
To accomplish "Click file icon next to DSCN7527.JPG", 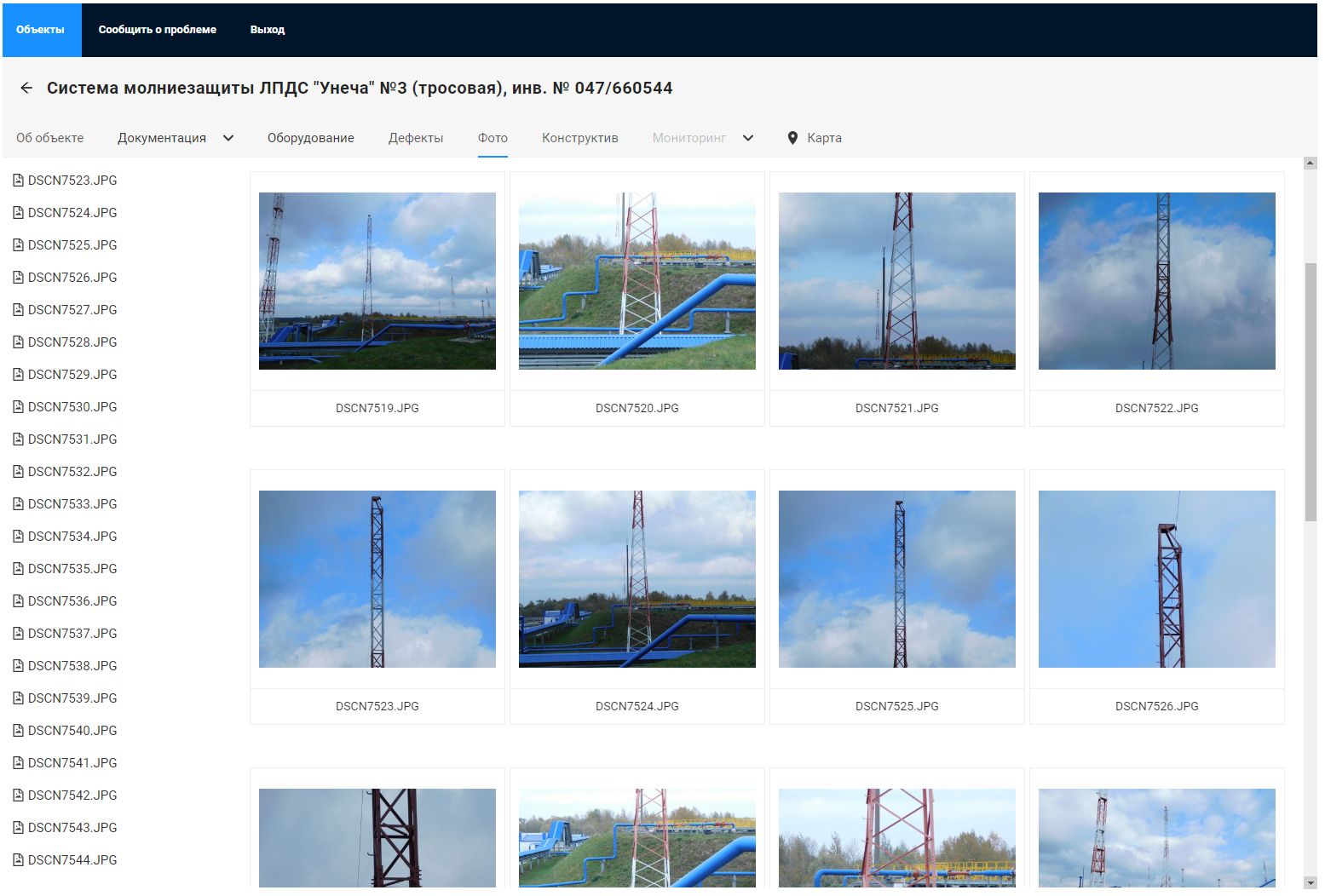I will [x=18, y=310].
